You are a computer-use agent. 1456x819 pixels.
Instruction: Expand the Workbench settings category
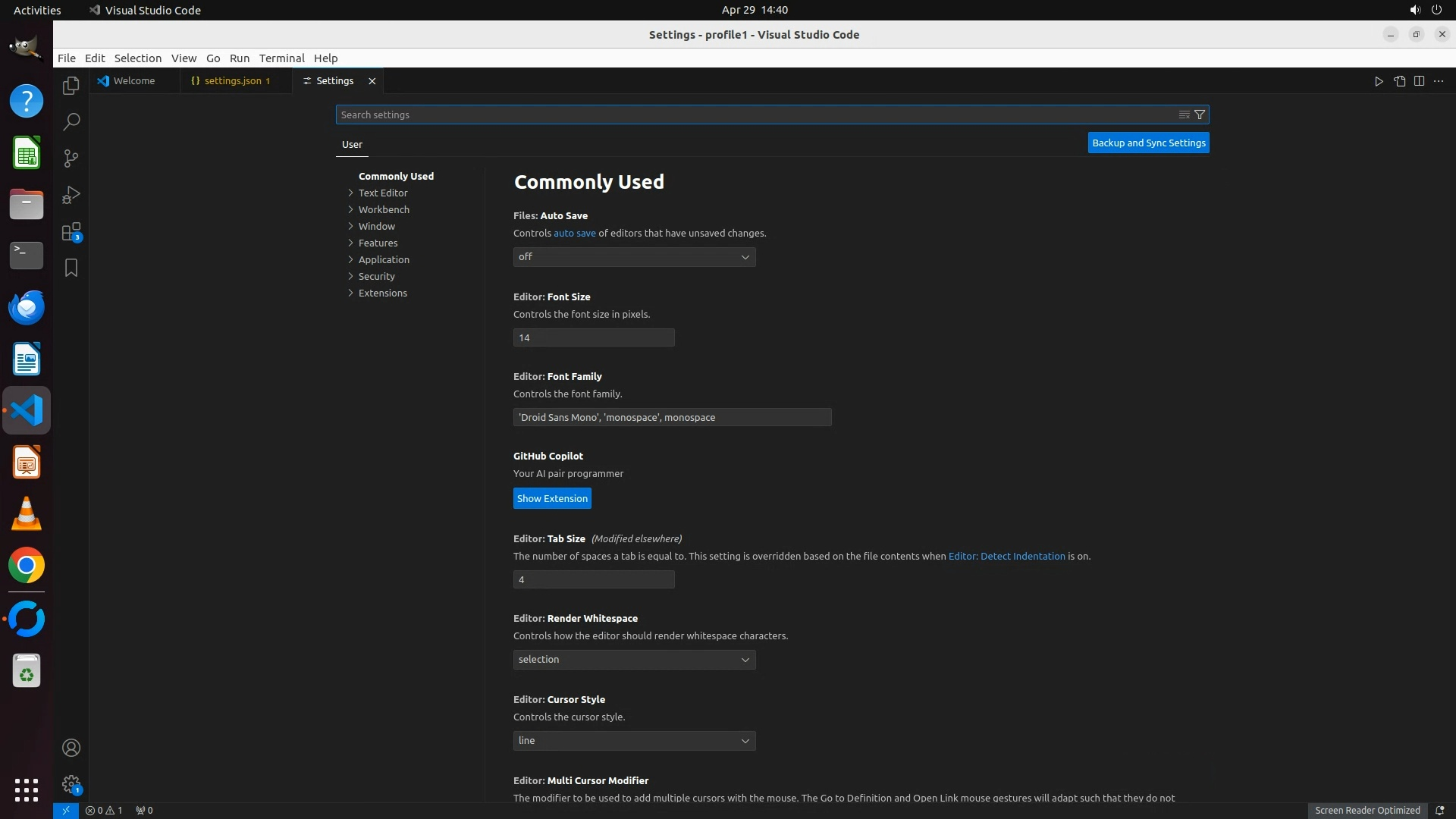(x=384, y=209)
